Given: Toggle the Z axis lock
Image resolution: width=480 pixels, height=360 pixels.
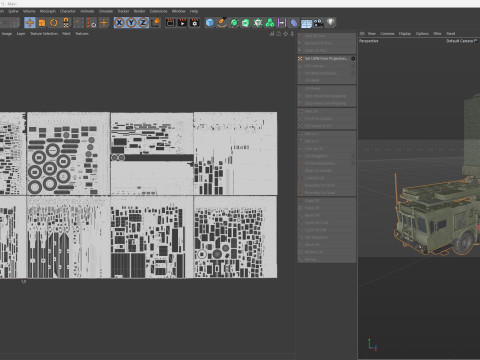Looking at the screenshot, I should coord(143,23).
